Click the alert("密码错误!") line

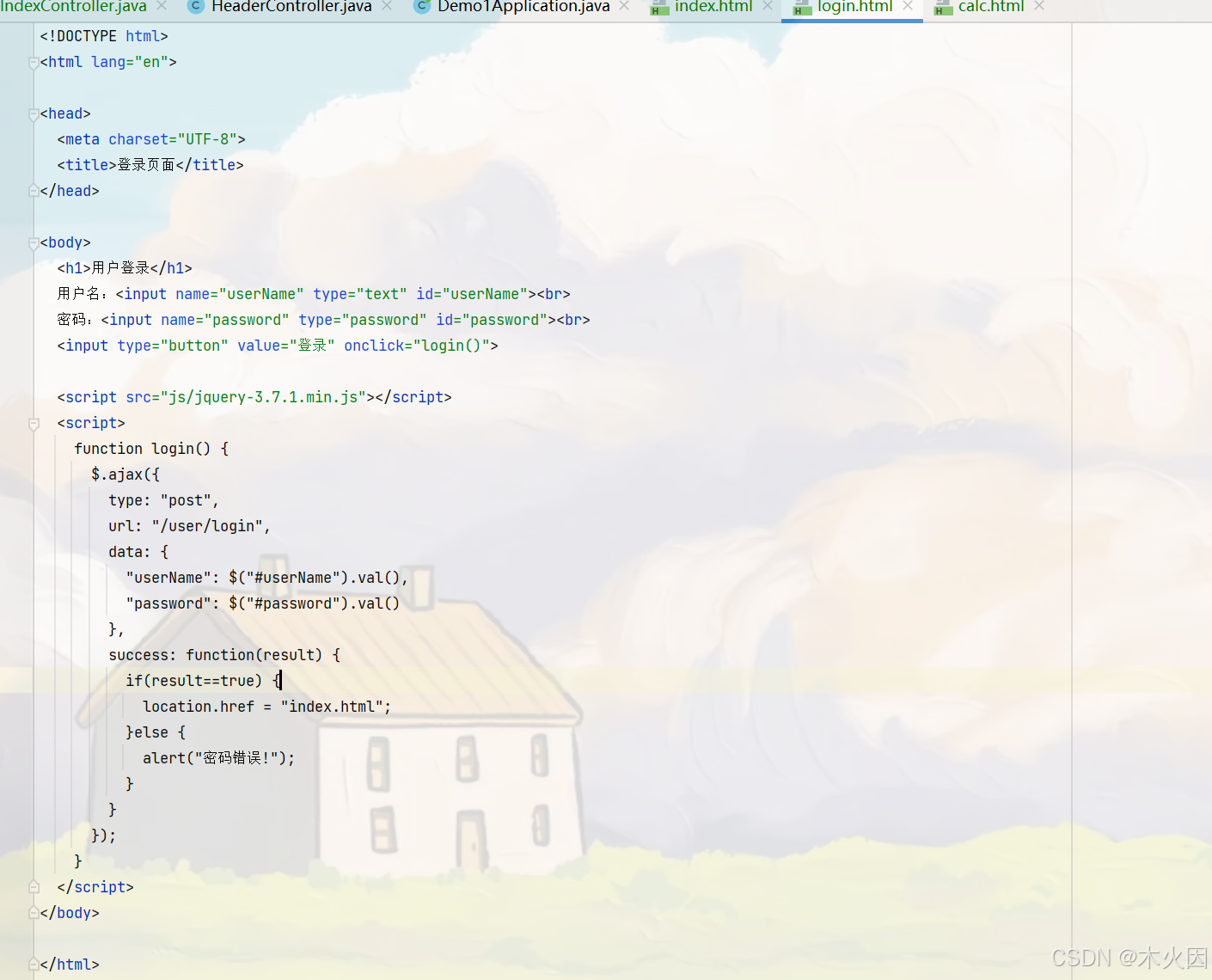(218, 758)
